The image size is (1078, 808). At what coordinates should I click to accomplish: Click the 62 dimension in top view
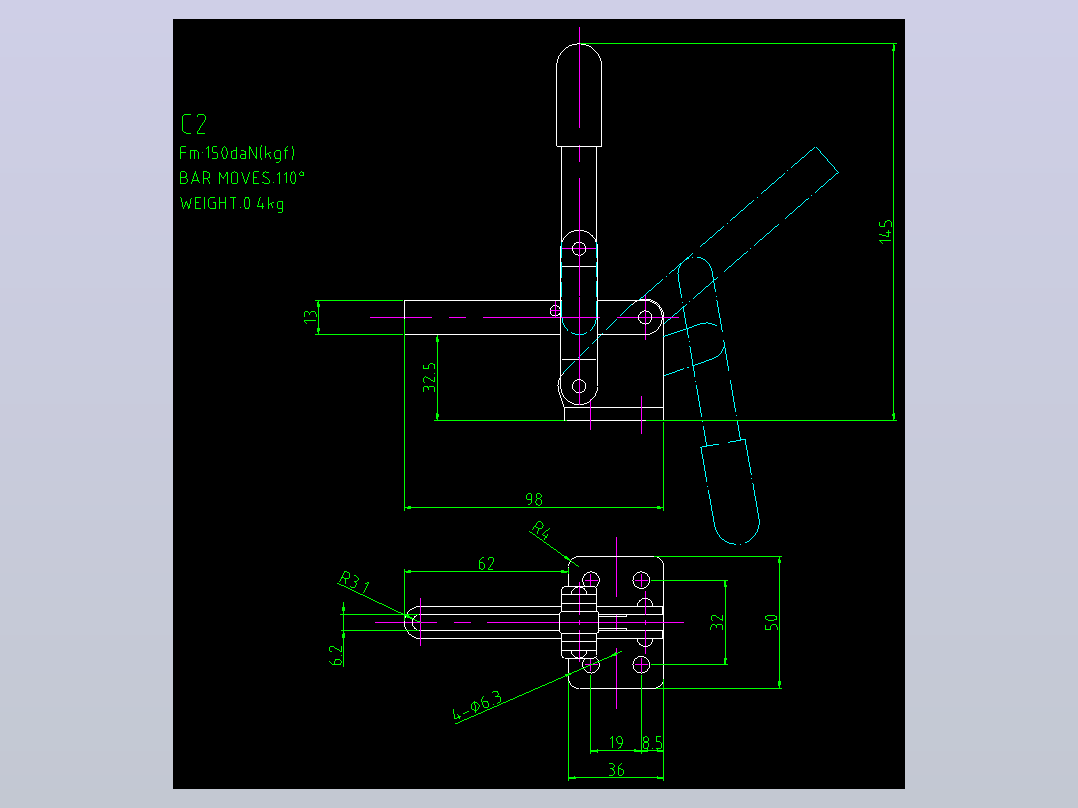[x=486, y=564]
